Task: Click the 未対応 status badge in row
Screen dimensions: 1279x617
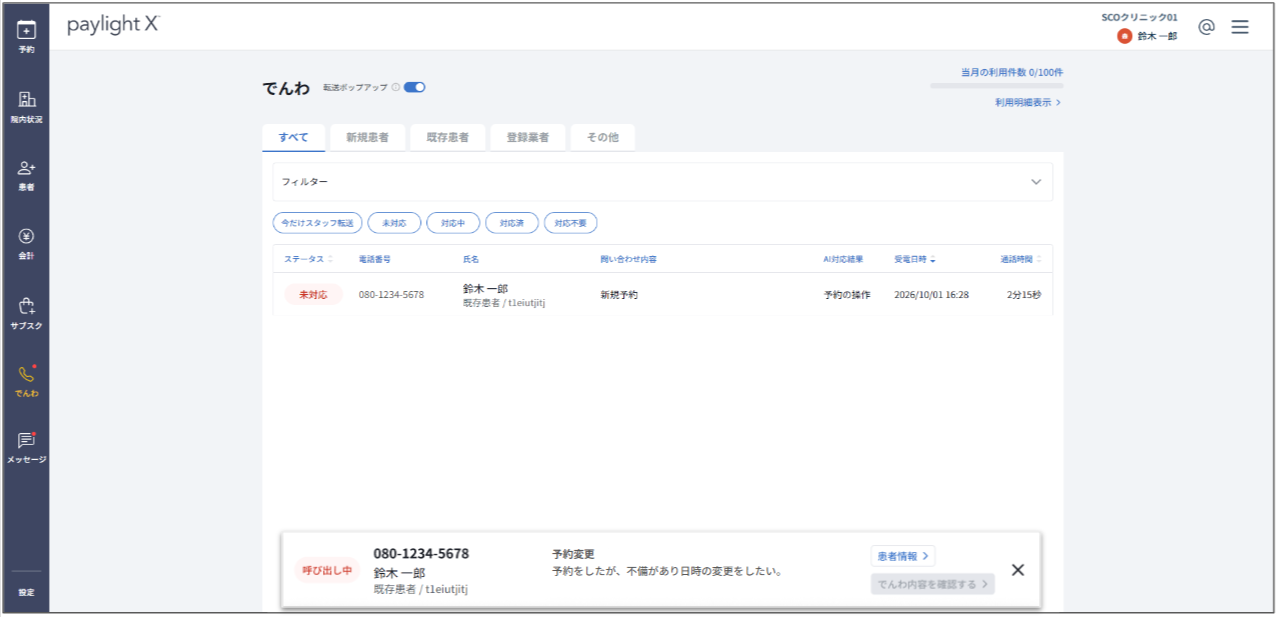Action: 313,295
